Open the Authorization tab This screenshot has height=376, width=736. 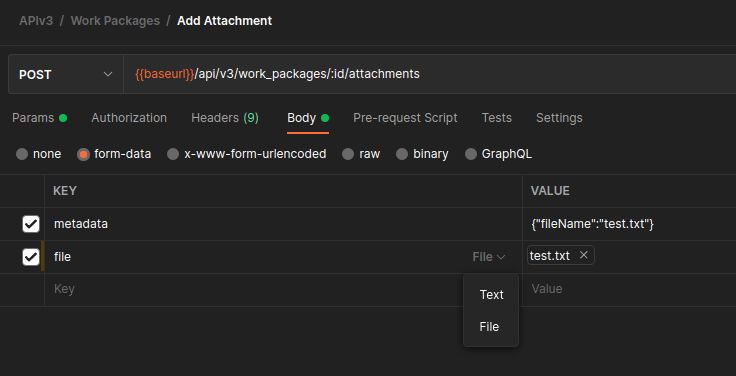129,118
